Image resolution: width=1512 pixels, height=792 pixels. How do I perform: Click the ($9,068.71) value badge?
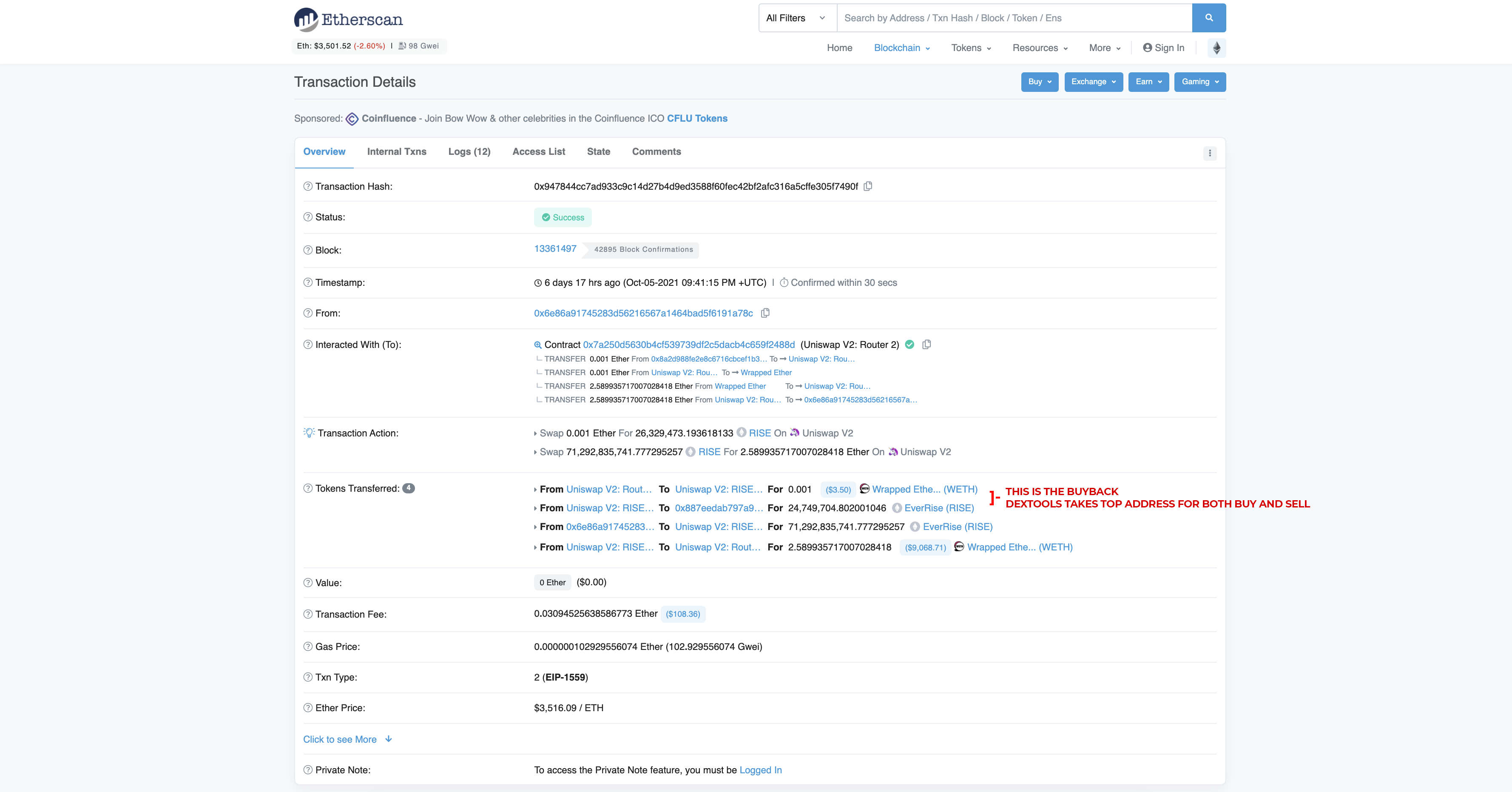925,547
